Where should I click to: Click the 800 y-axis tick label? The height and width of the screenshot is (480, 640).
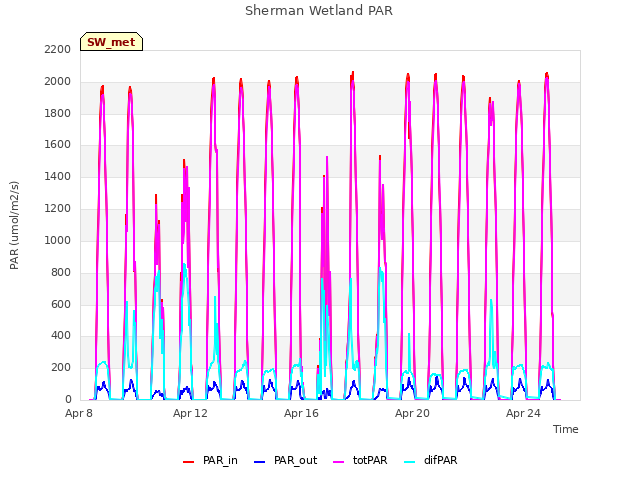point(61,272)
